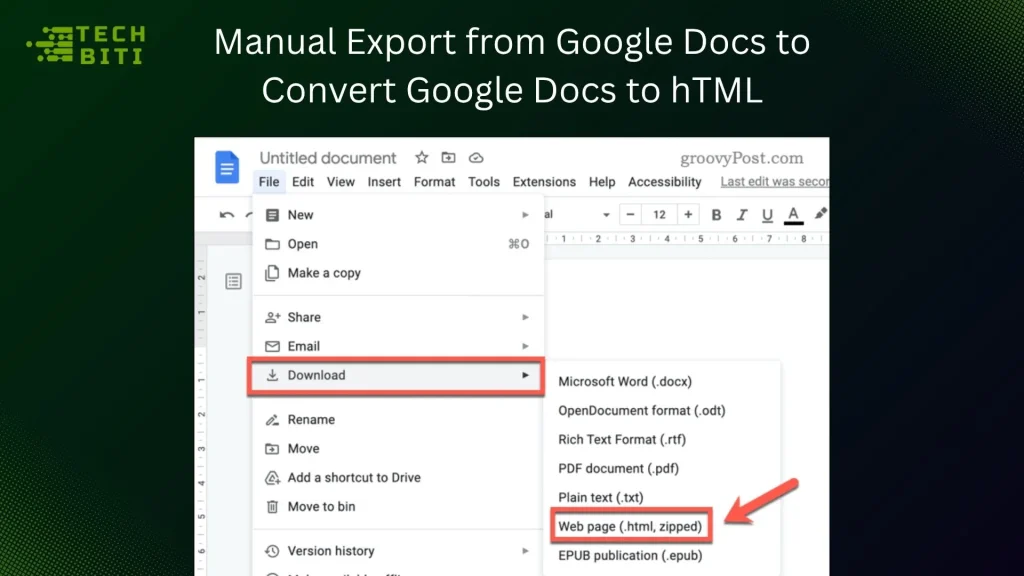1024x576 pixels.
Task: Toggle Bold formatting
Action: [716, 214]
